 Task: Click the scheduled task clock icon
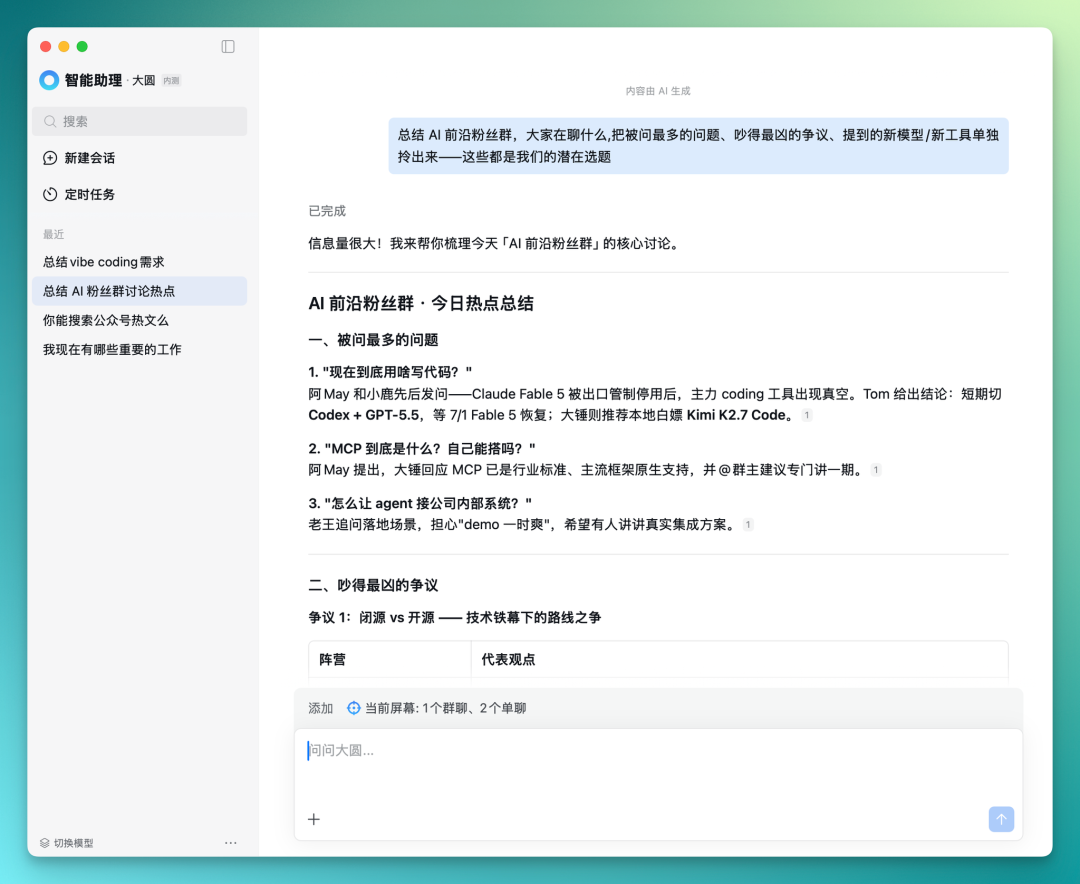click(50, 194)
